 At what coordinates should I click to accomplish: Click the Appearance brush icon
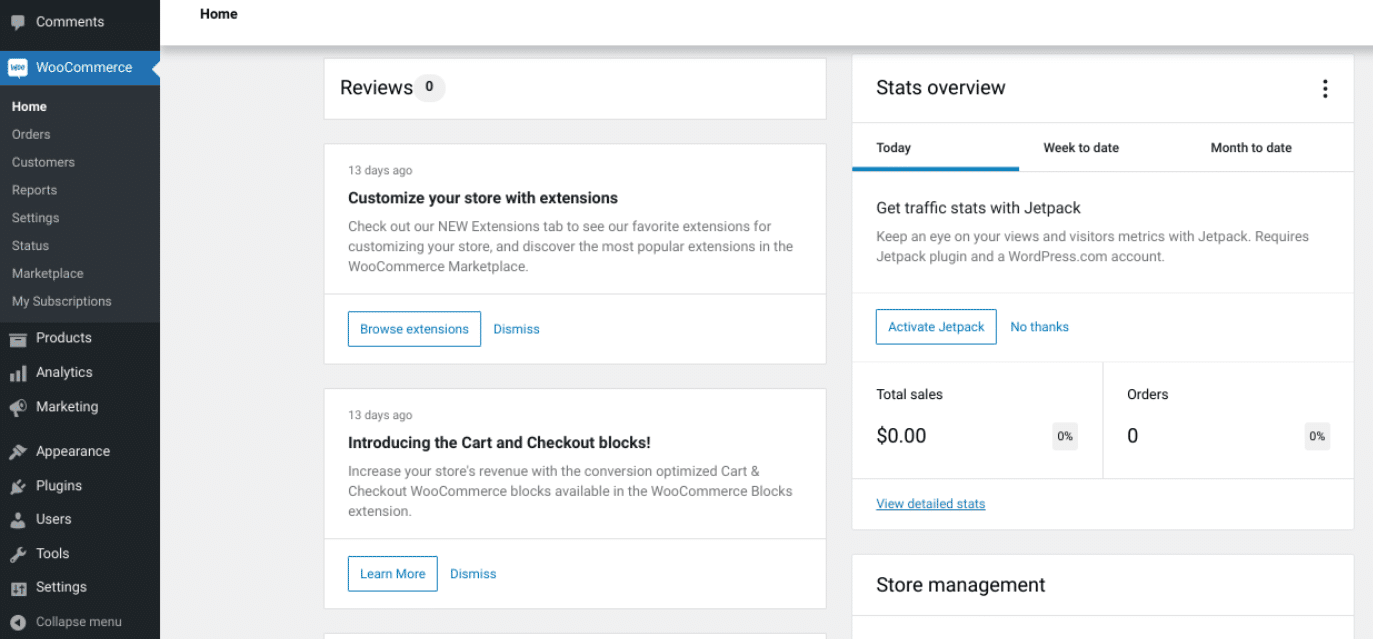point(18,451)
